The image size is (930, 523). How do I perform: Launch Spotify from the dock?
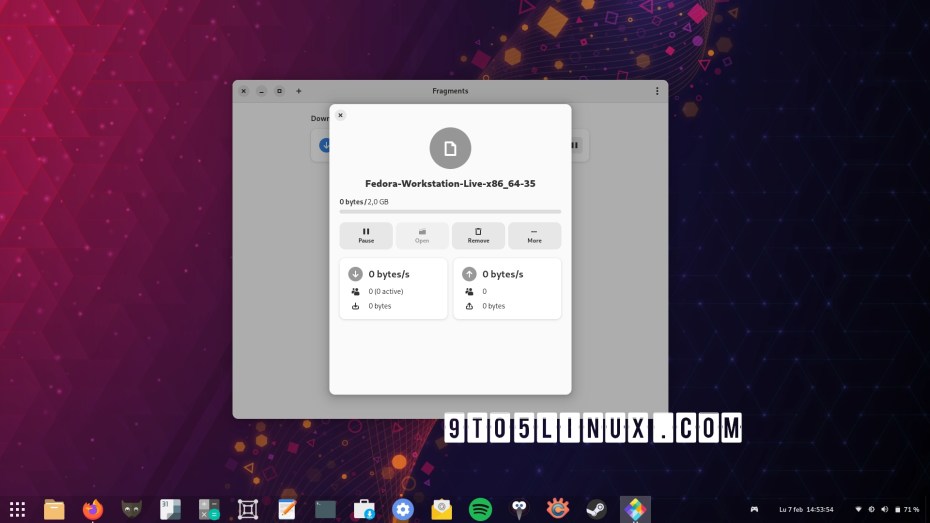coord(480,509)
